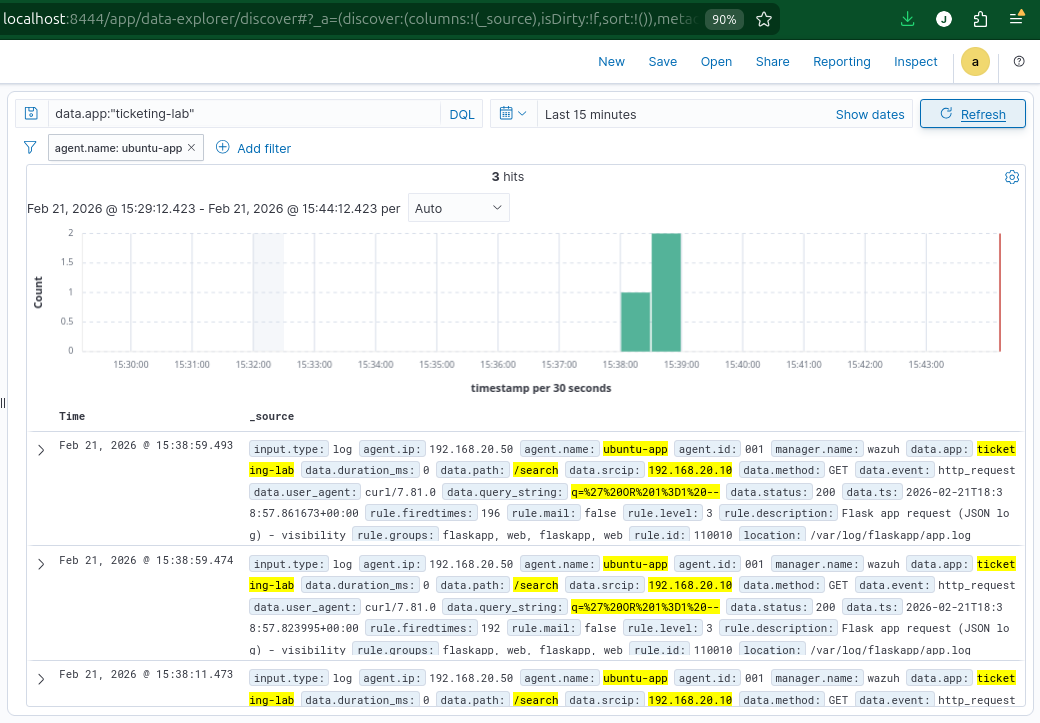1040x723 pixels.
Task: Click the bookmark star in address bar
Action: 764,19
